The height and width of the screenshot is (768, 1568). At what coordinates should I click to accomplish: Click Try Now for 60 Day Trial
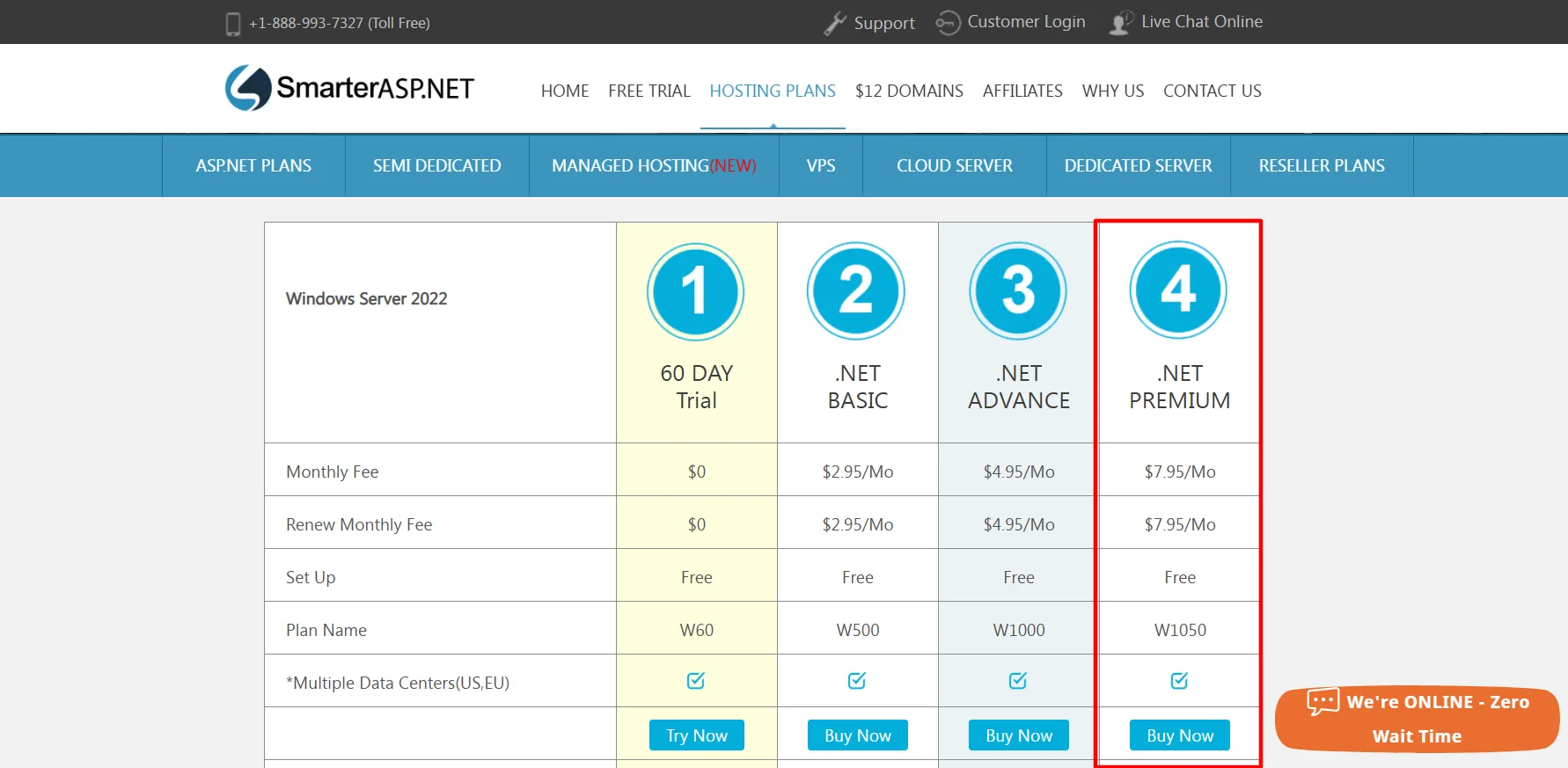(697, 735)
